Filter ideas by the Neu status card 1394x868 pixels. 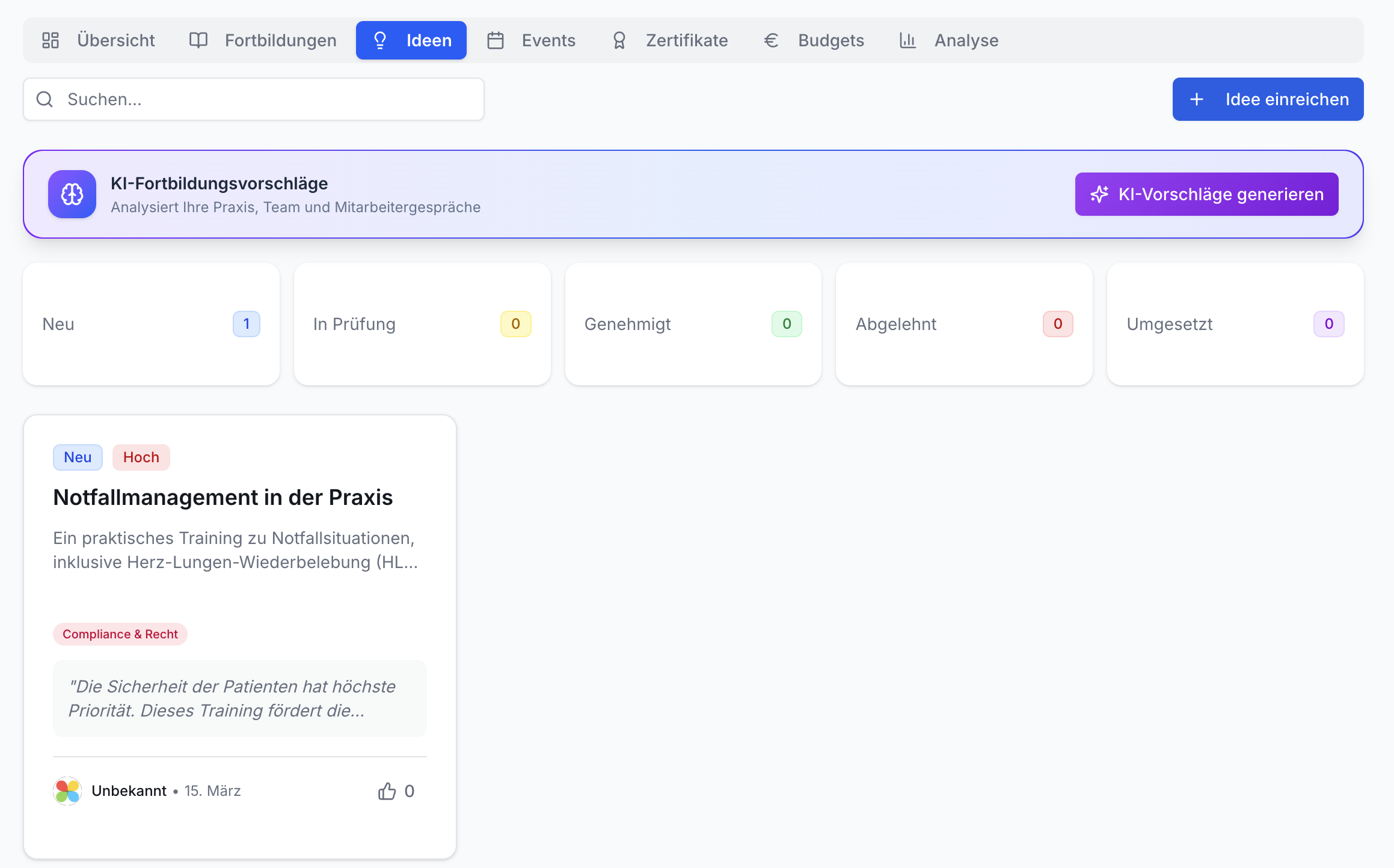click(x=151, y=324)
